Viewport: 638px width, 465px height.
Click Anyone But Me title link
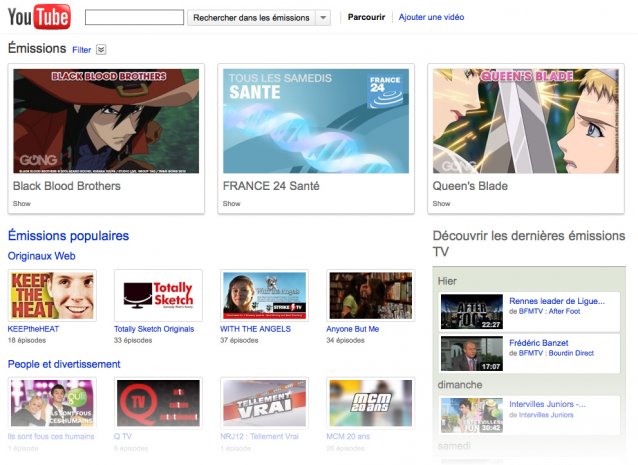click(x=352, y=329)
